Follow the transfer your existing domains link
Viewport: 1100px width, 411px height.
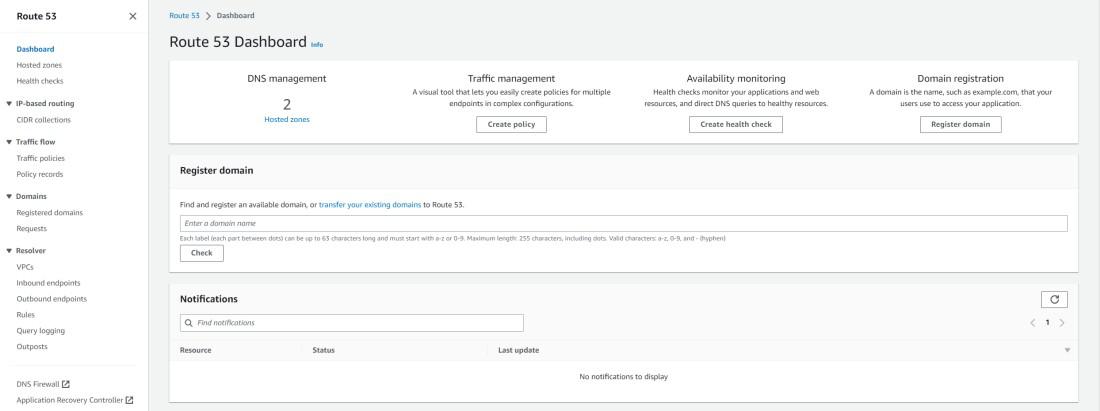coord(370,204)
